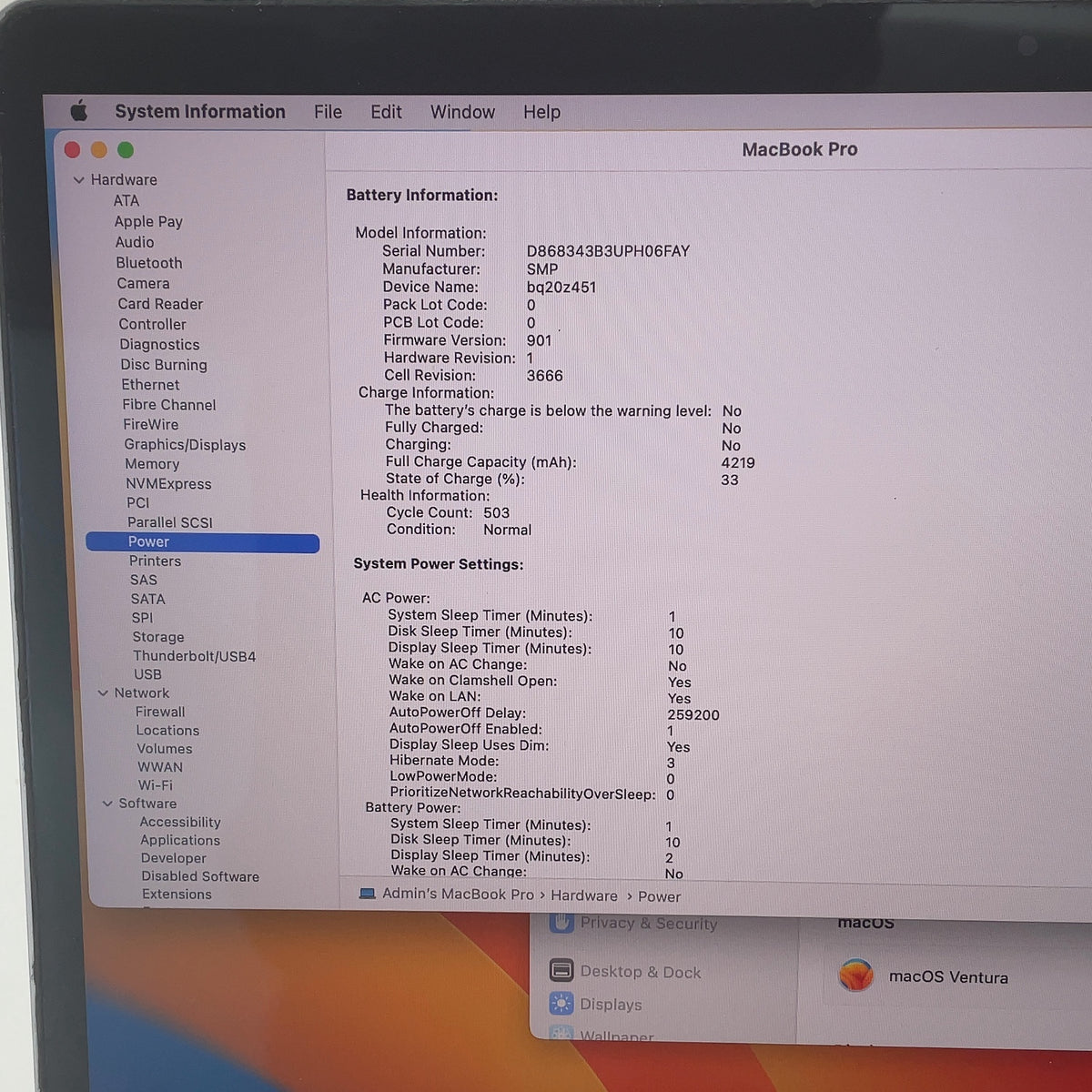The width and height of the screenshot is (1092, 1092).
Task: Select Accessibility under Software
Action: (x=180, y=822)
